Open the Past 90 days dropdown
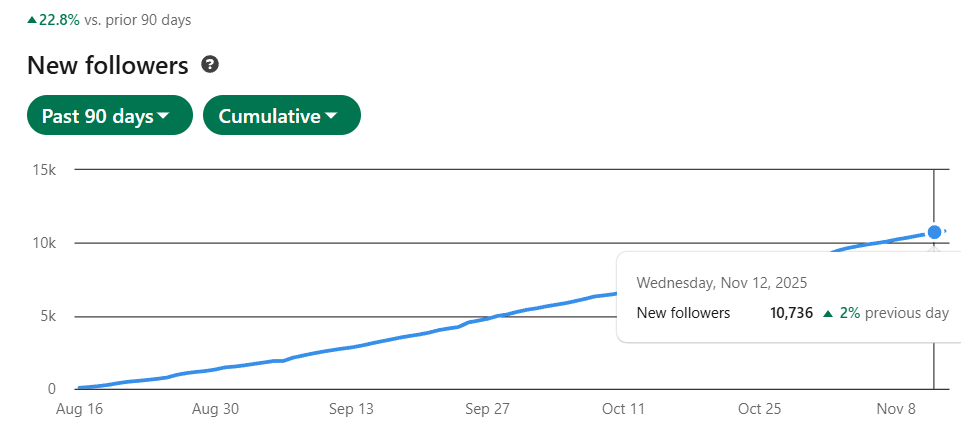961x429 pixels. pyautogui.click(x=110, y=115)
